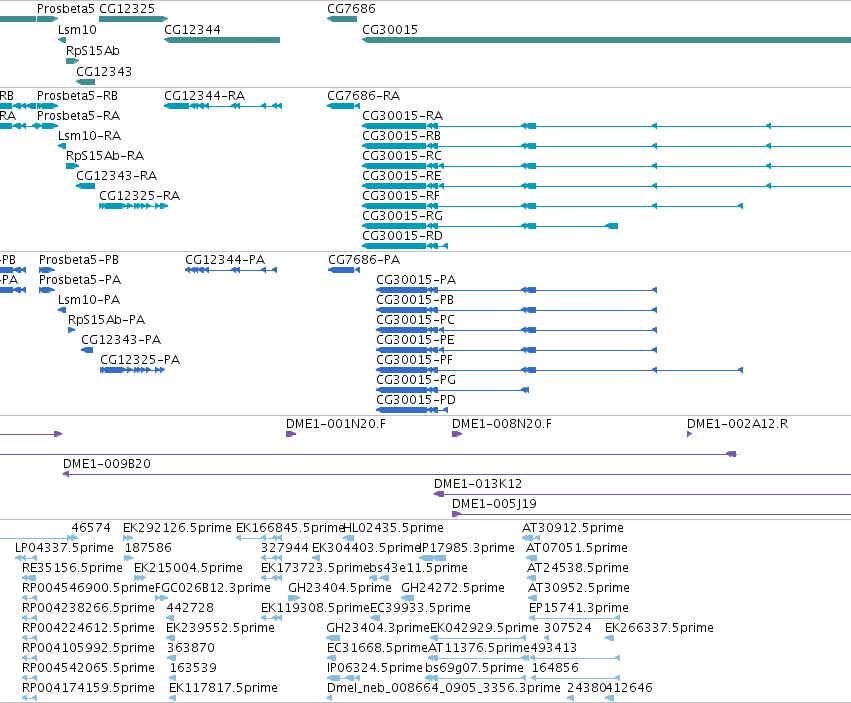851x703 pixels.
Task: Select the CG12325 gene label
Action: [x=127, y=9]
